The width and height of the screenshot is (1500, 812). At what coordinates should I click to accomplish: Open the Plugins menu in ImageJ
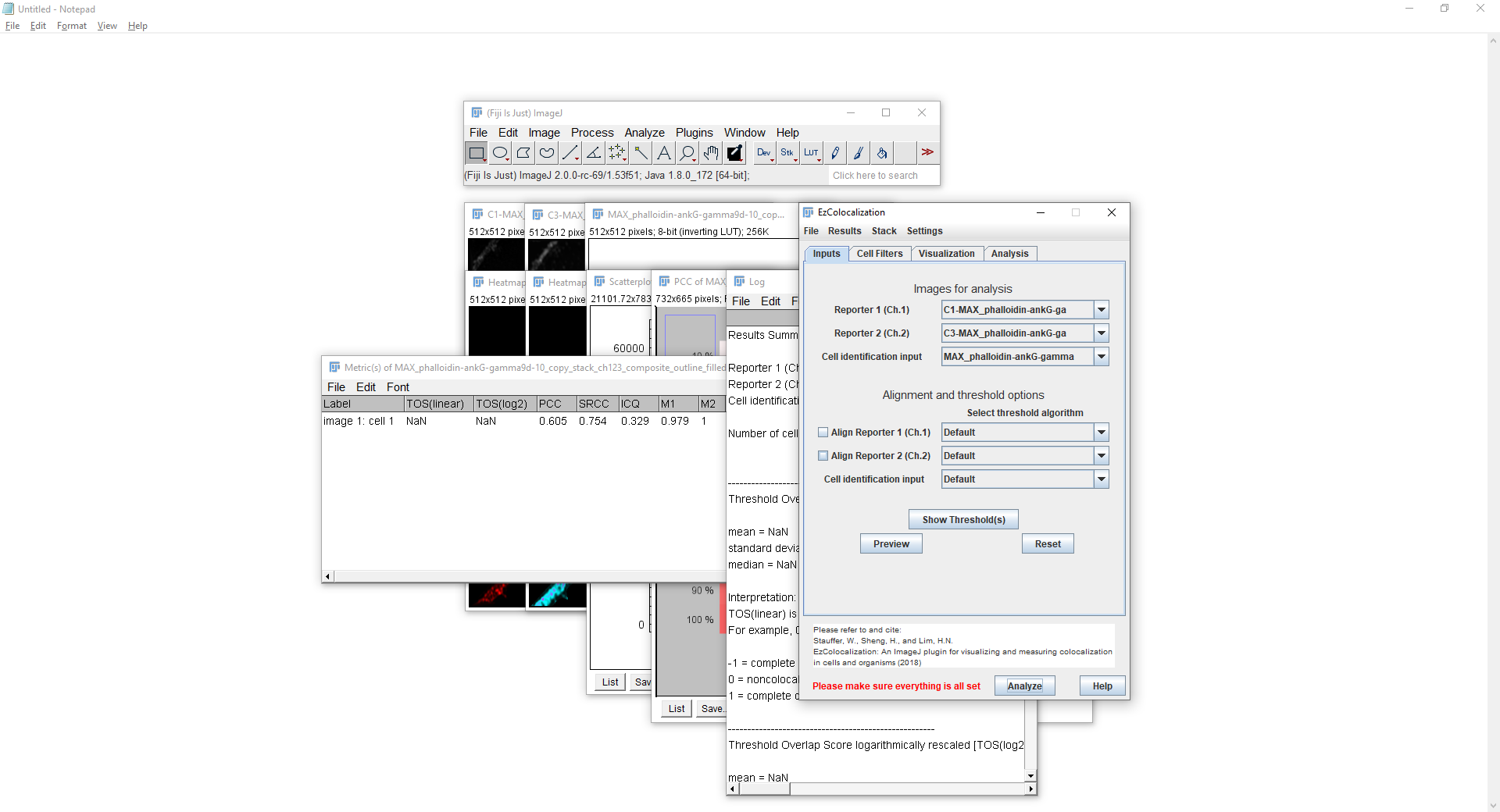pos(694,133)
